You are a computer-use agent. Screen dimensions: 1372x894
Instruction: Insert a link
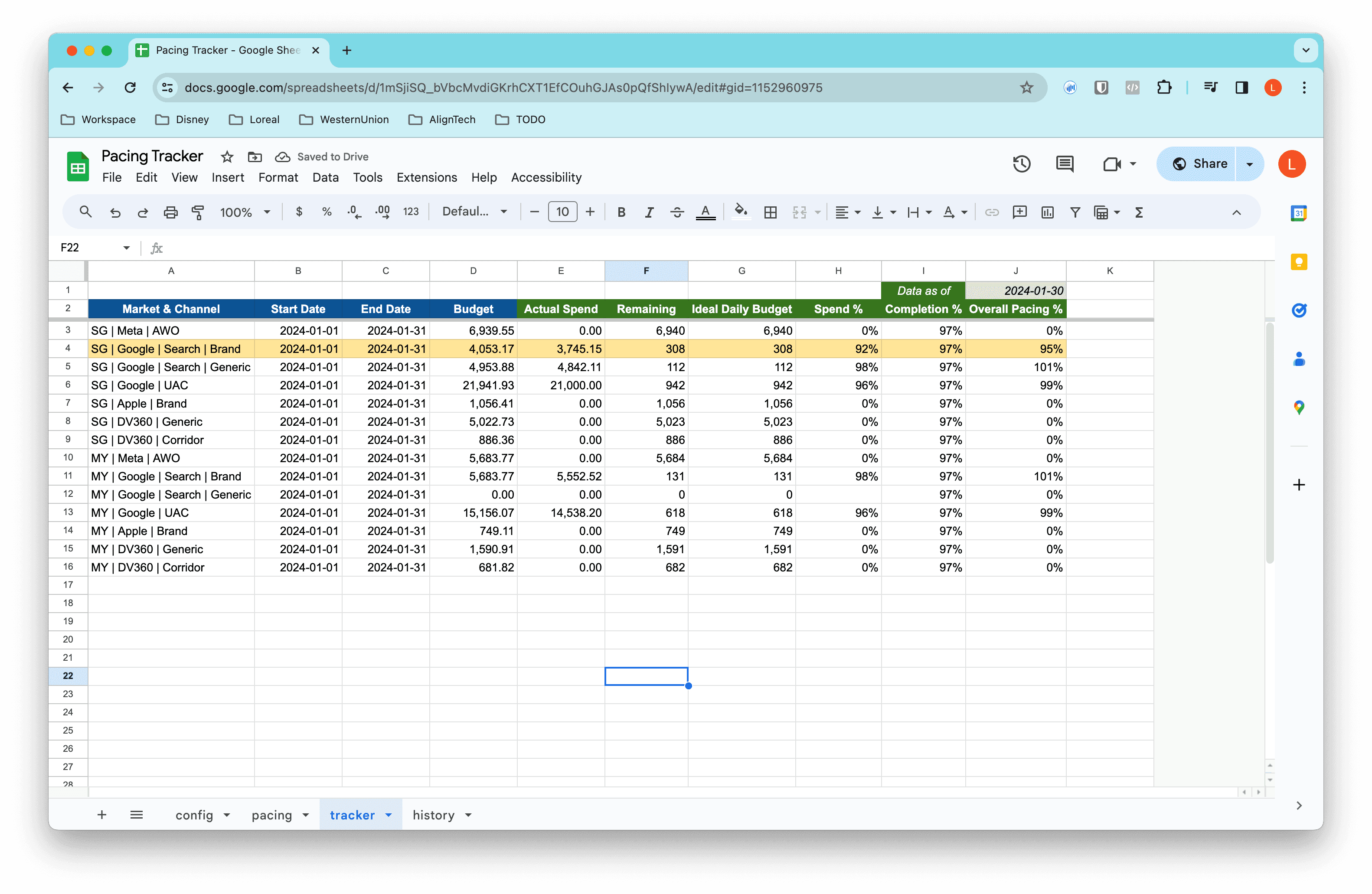tap(992, 212)
